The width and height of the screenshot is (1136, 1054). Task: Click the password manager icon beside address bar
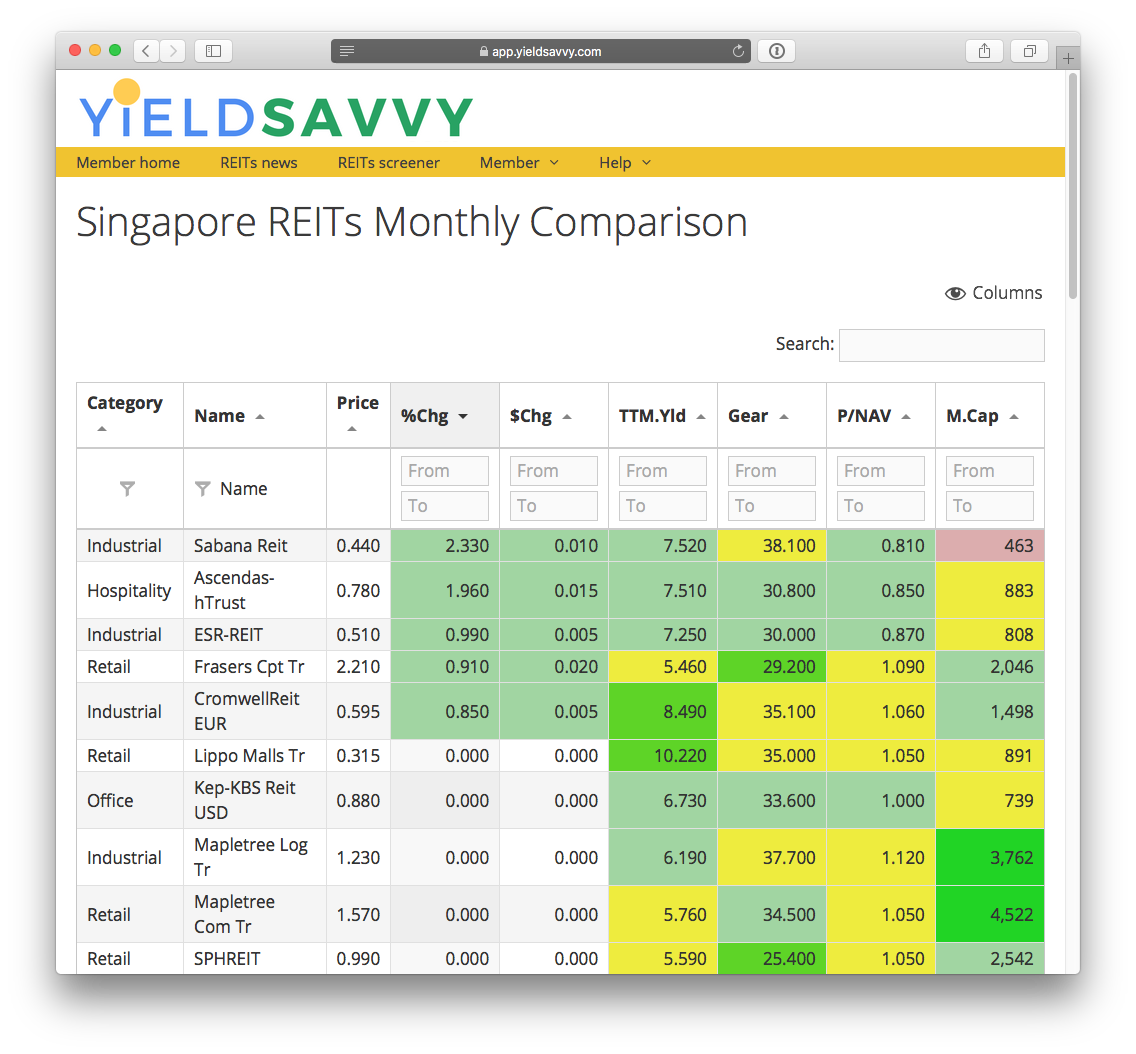pyautogui.click(x=777, y=51)
